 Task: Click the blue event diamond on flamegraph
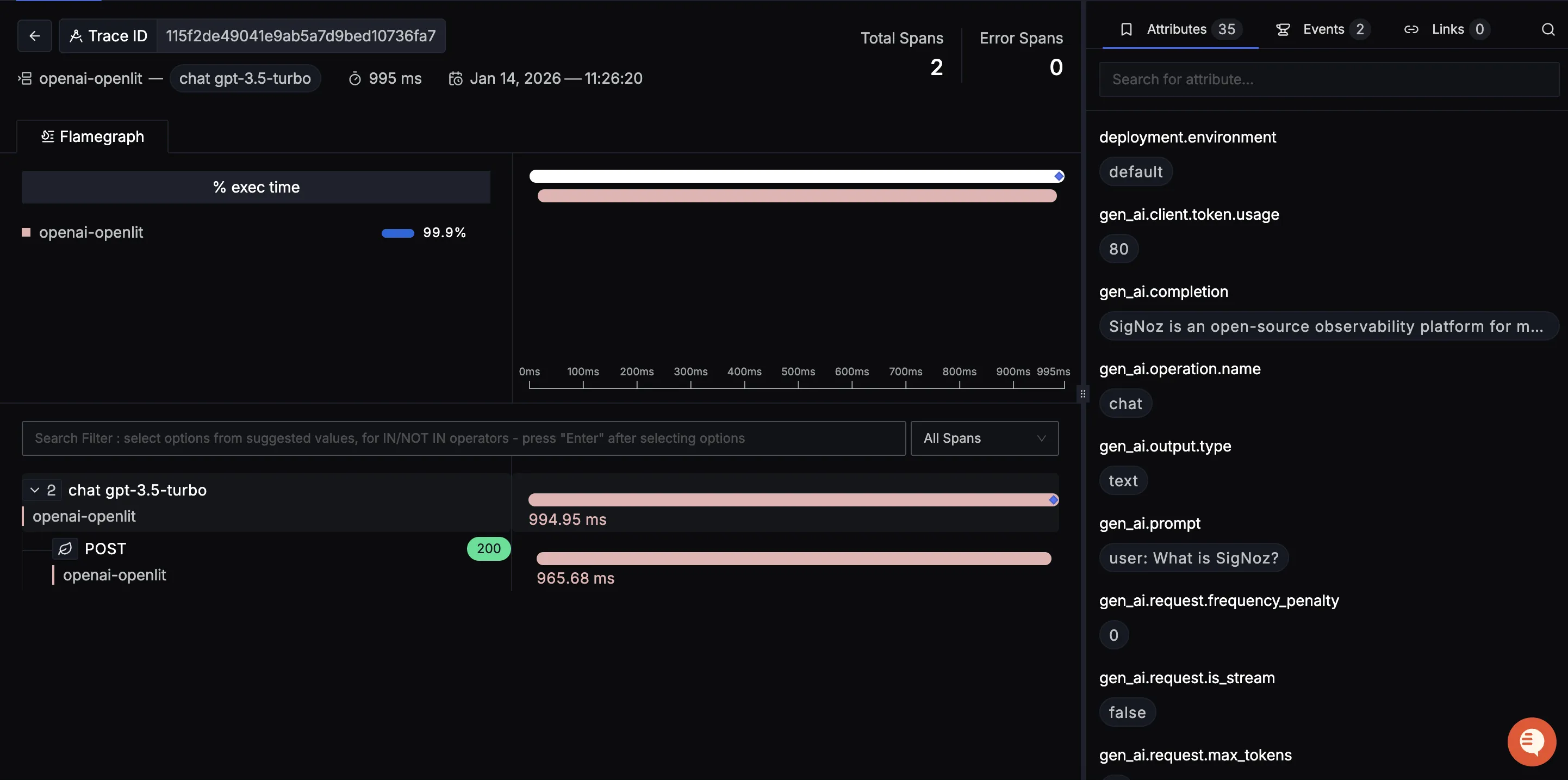pyautogui.click(x=1059, y=177)
